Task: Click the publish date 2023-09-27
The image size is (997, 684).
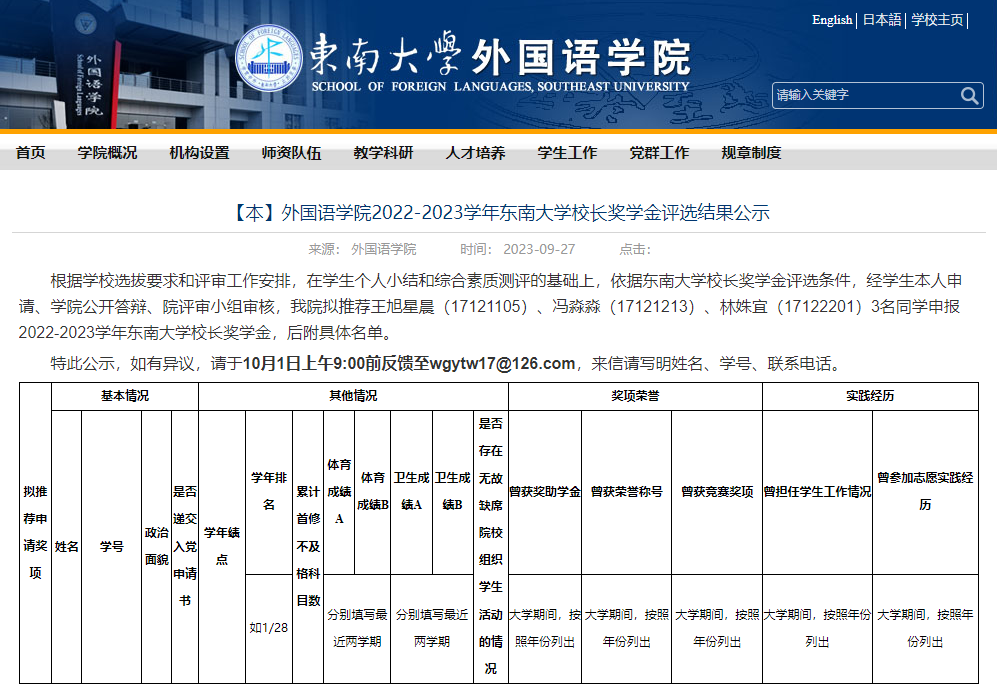Action: 539,249
